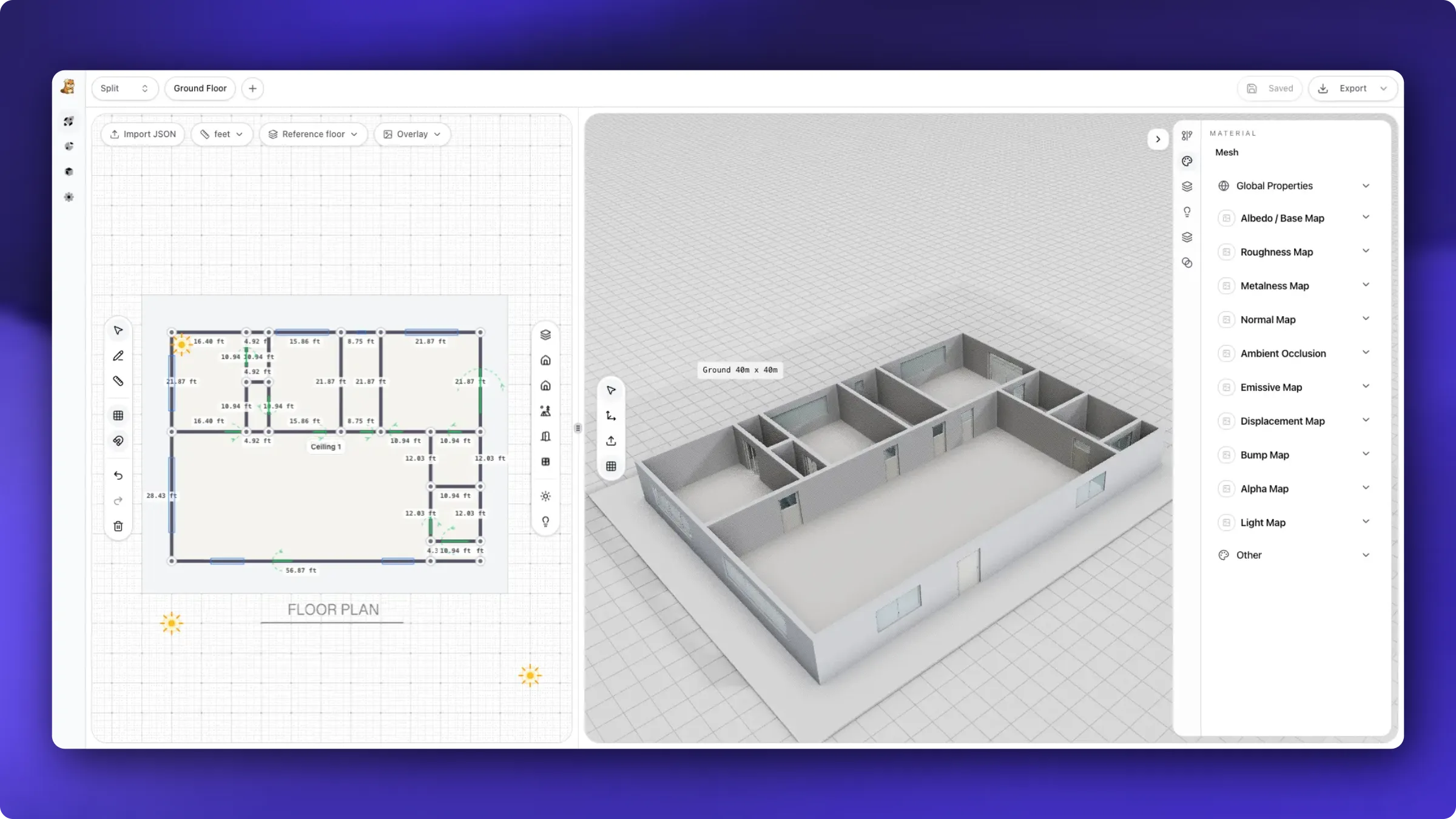Click the layers icon in 2D right toolbar
1456x819 pixels.
pyautogui.click(x=545, y=335)
